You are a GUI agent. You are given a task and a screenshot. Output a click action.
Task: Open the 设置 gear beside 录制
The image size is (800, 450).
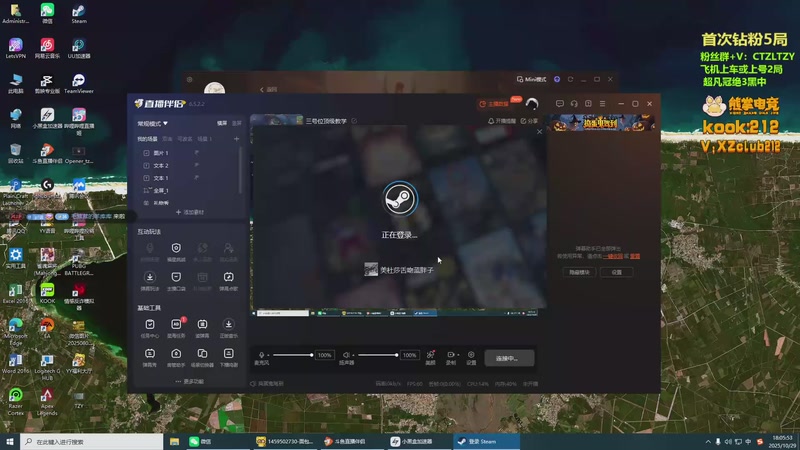[x=471, y=355]
